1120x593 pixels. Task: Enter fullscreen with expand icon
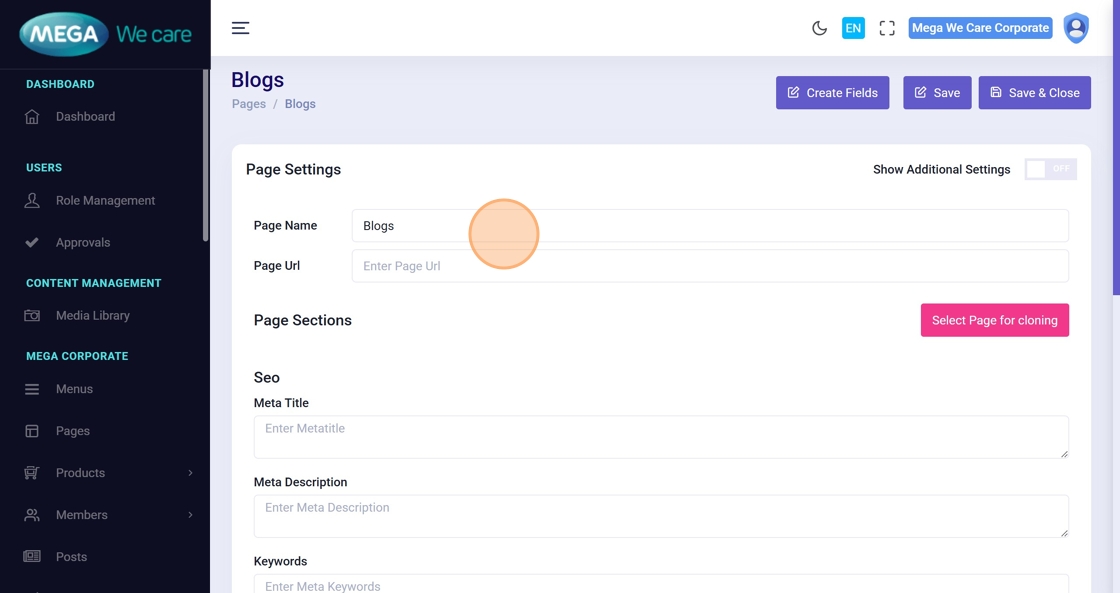[887, 28]
